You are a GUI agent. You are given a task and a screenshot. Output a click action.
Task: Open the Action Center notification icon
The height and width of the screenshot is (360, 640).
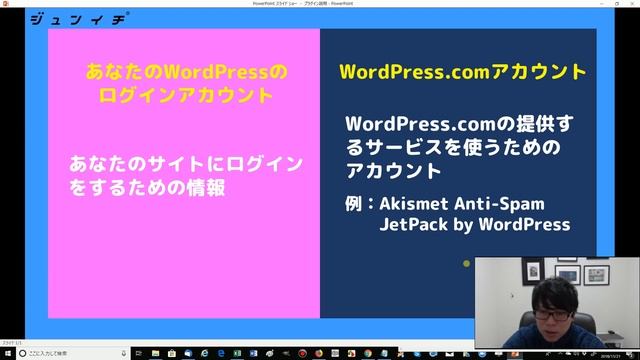tap(631, 354)
